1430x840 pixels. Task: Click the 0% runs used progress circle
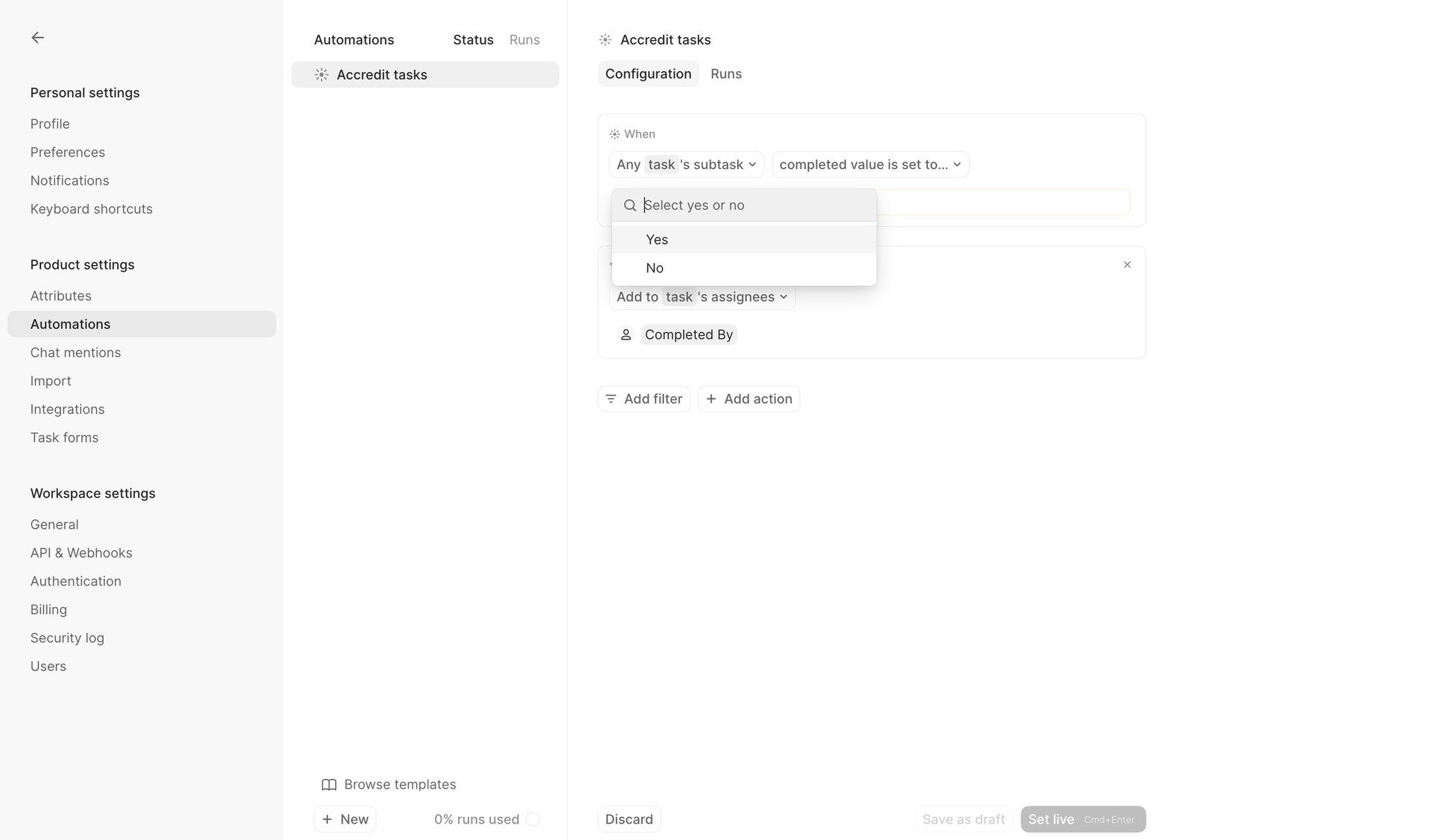coord(533,819)
